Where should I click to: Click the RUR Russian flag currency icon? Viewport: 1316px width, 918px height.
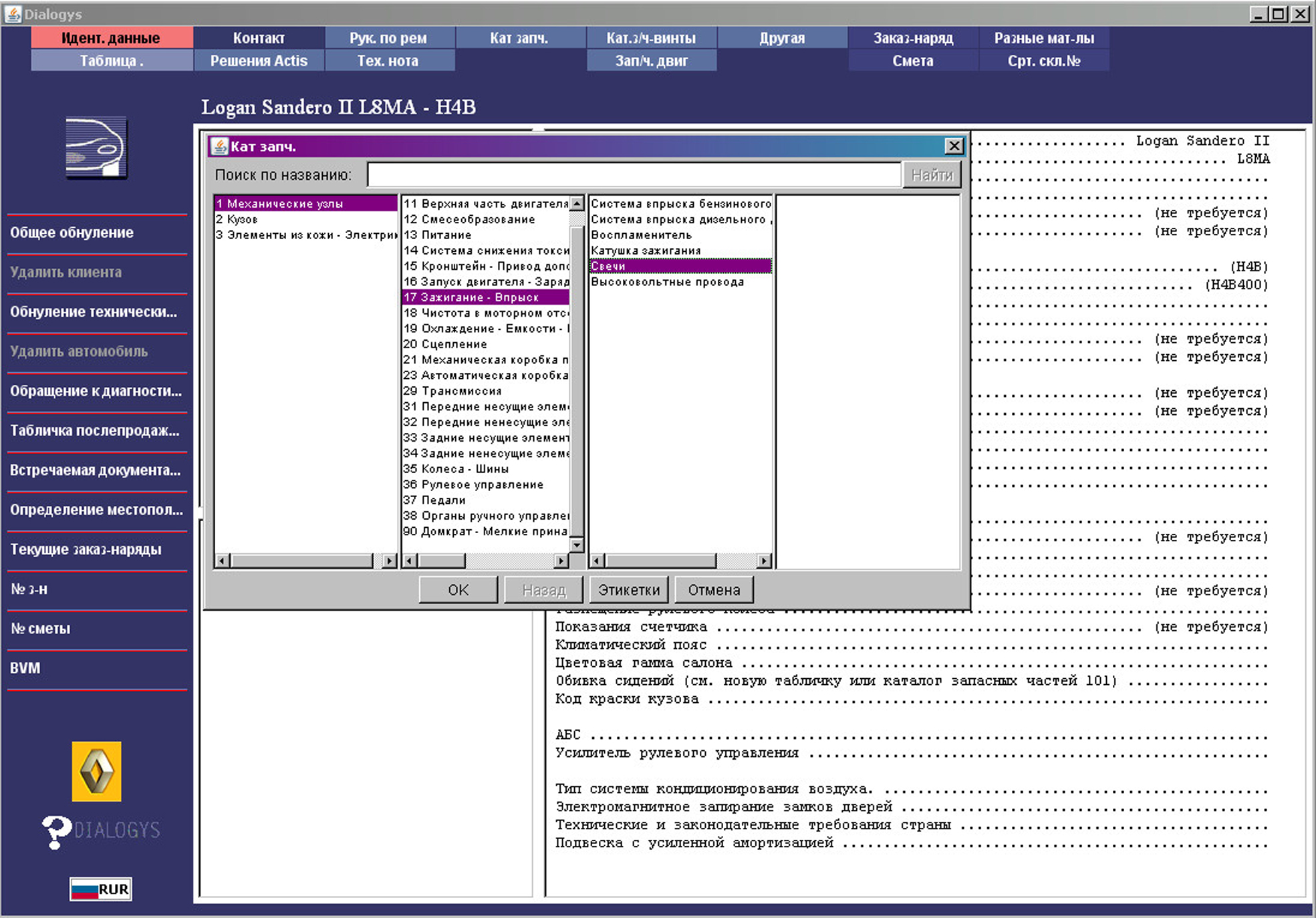pyautogui.click(x=100, y=889)
